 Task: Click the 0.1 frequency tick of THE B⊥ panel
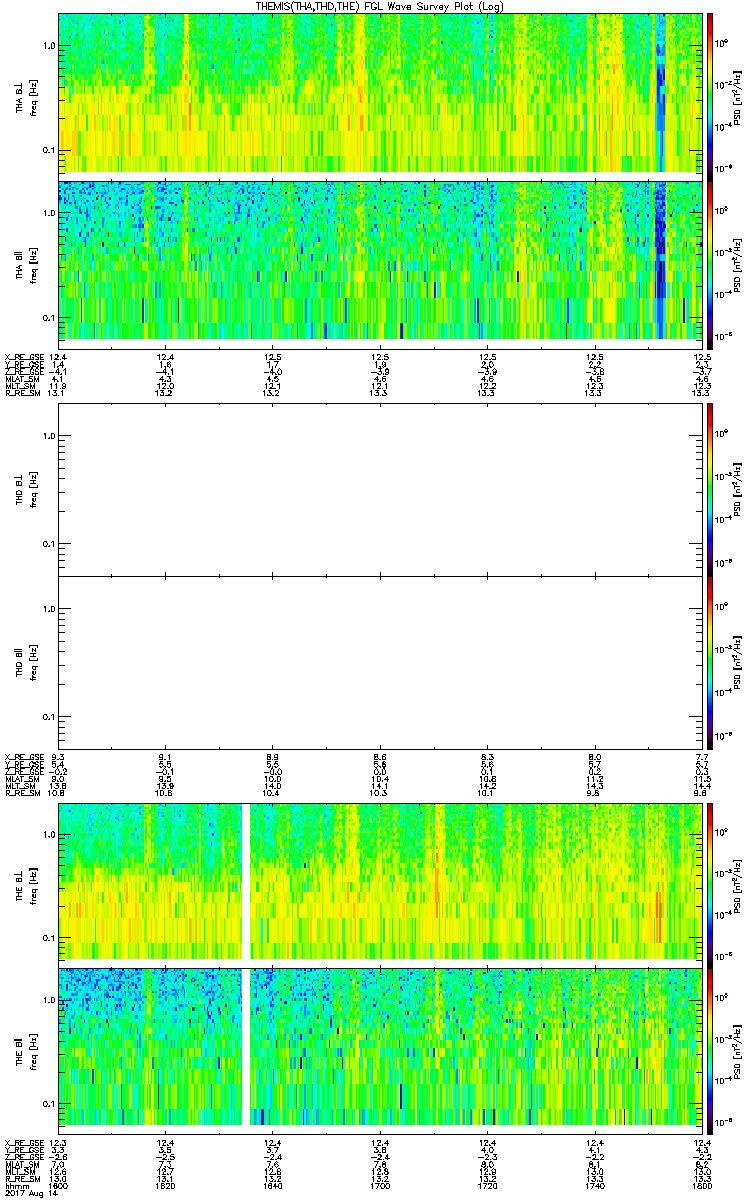(x=49, y=938)
